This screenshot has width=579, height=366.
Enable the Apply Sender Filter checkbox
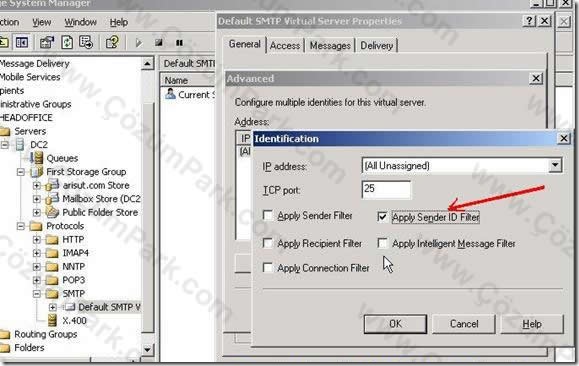(268, 215)
